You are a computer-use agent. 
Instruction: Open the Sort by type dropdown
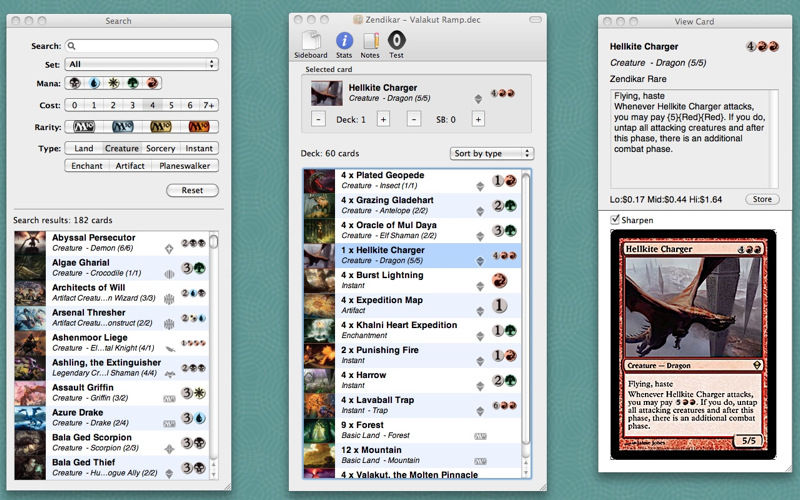pyautogui.click(x=491, y=153)
